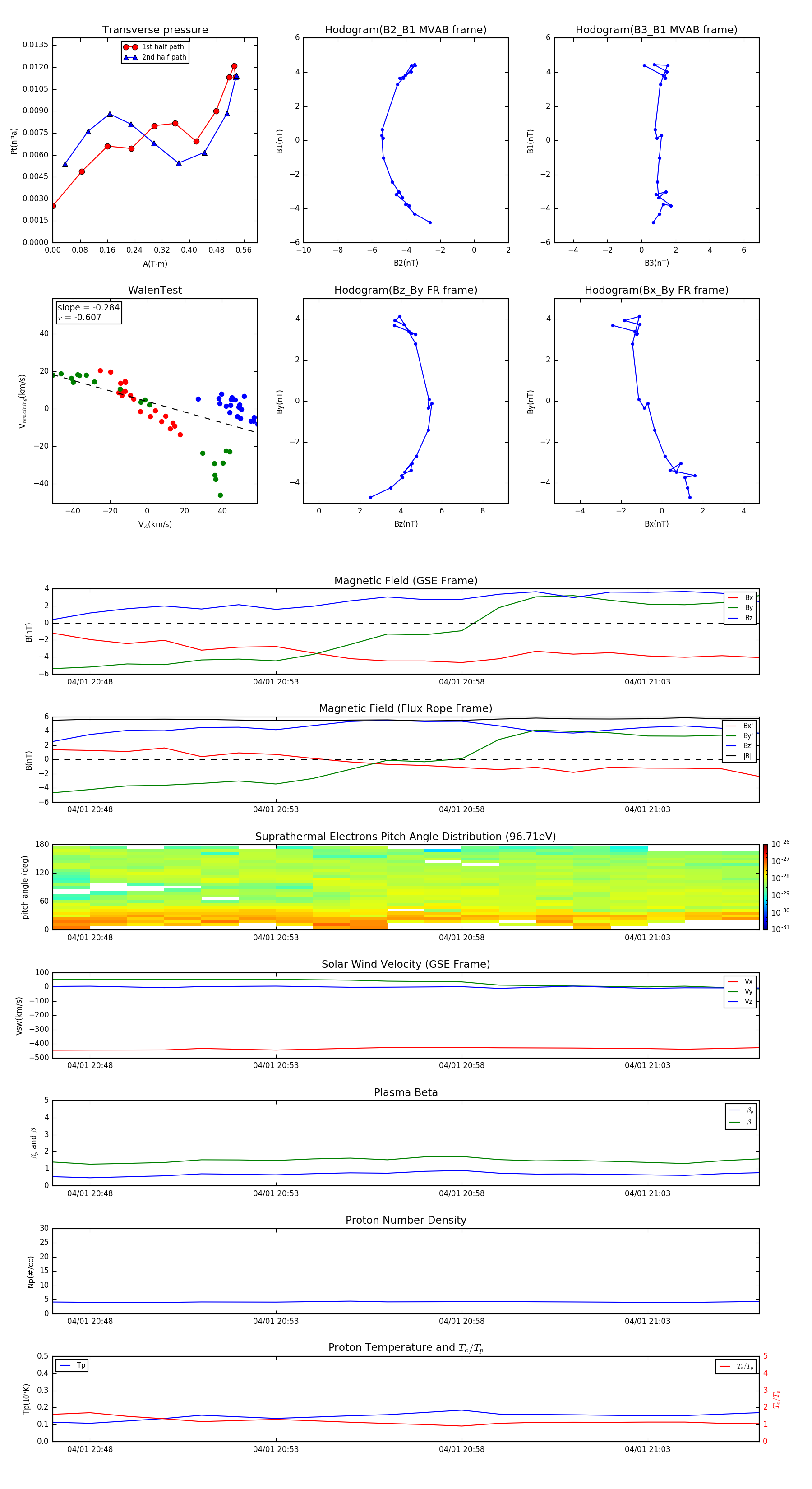Click the A(T·m) x-axis label

point(155,264)
